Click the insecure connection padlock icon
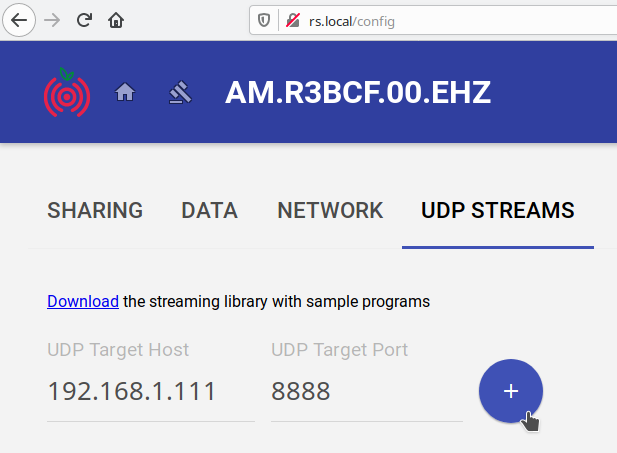 tap(293, 20)
